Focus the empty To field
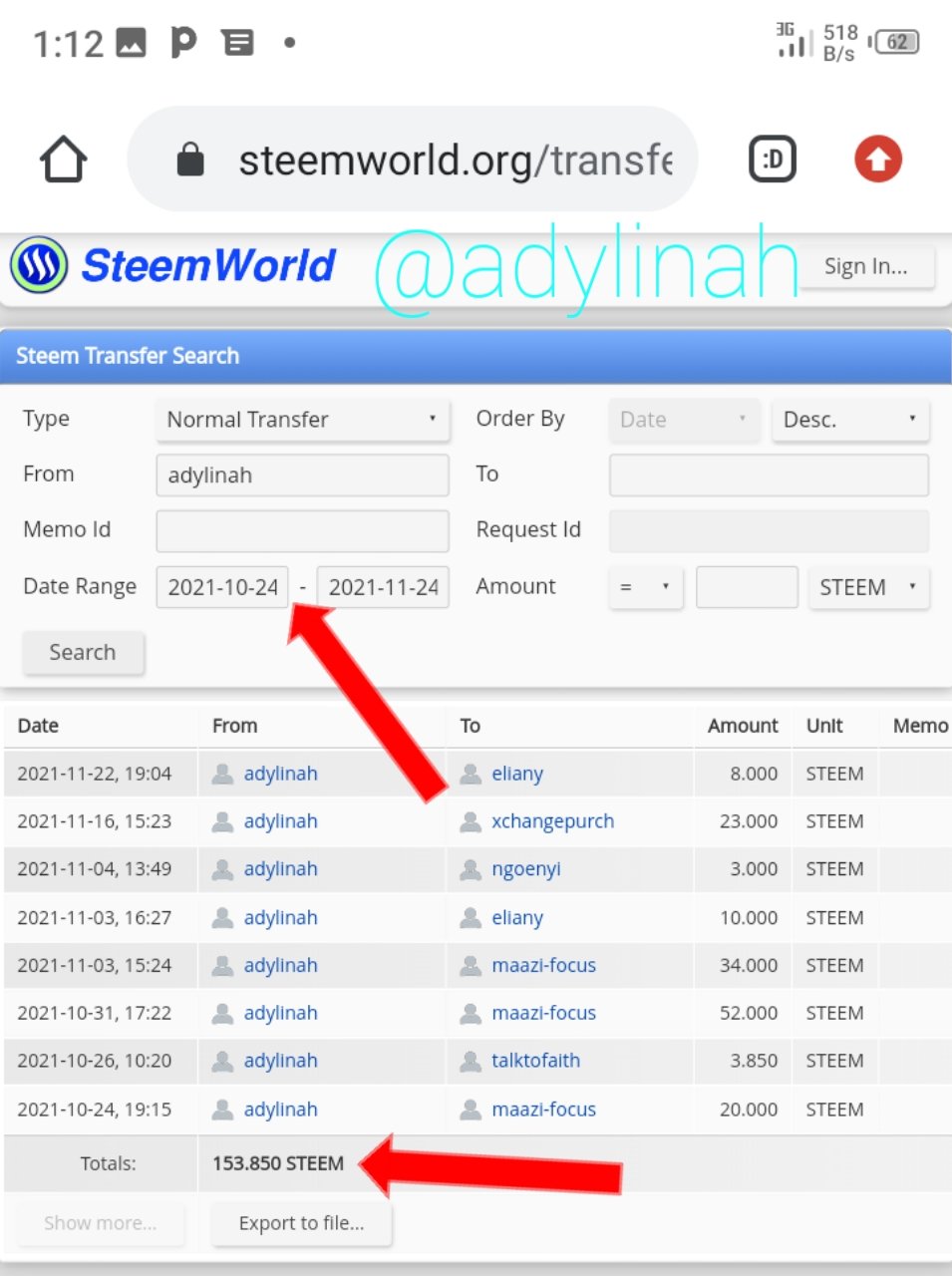The width and height of the screenshot is (952, 1276). pyautogui.click(x=769, y=476)
